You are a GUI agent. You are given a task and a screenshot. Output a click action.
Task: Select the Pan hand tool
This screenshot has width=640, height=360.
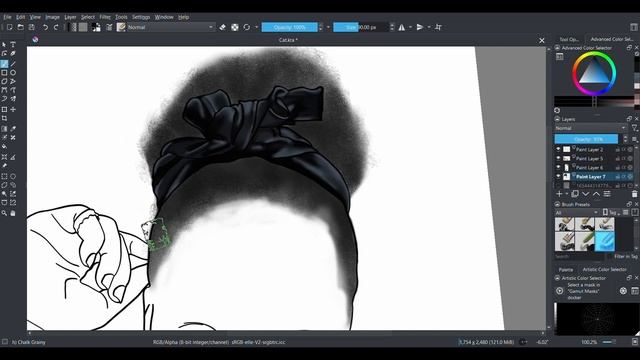click(13, 213)
